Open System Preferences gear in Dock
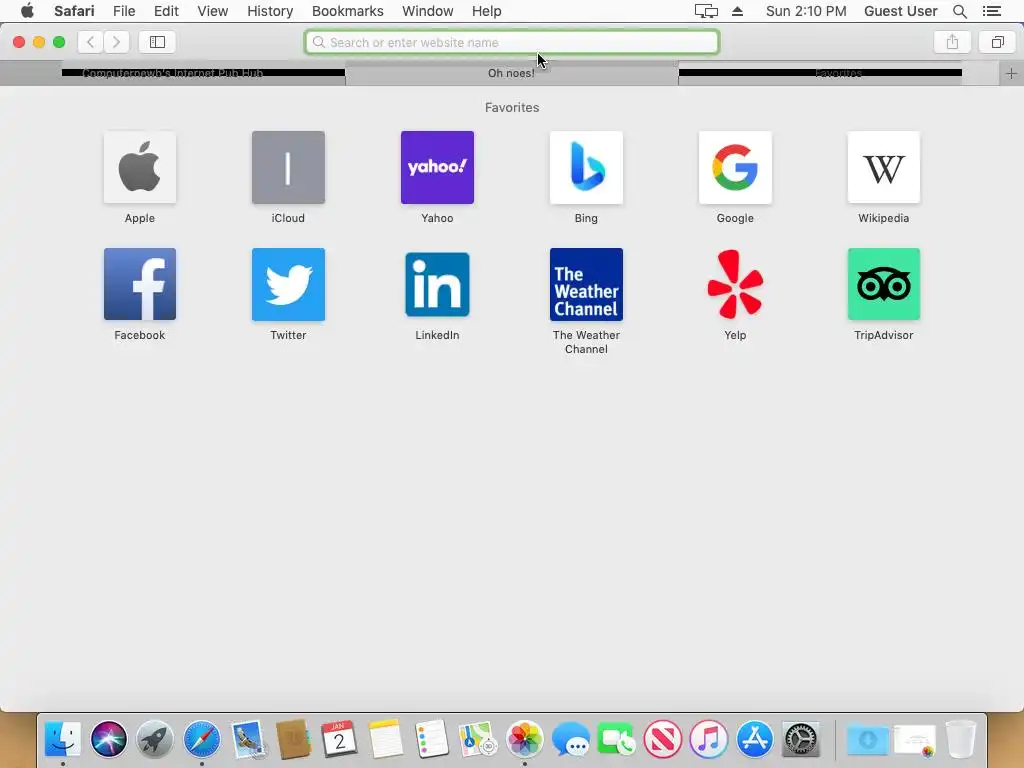 tap(801, 739)
